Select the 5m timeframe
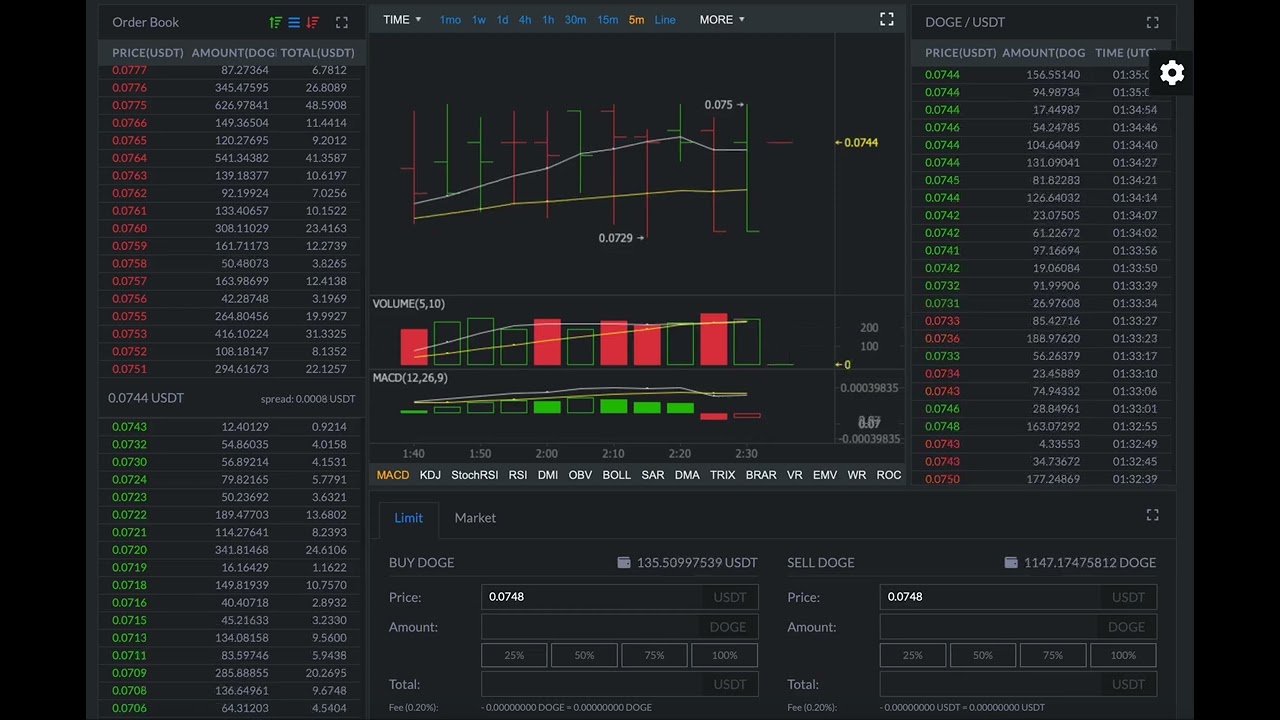1280x720 pixels. point(636,20)
